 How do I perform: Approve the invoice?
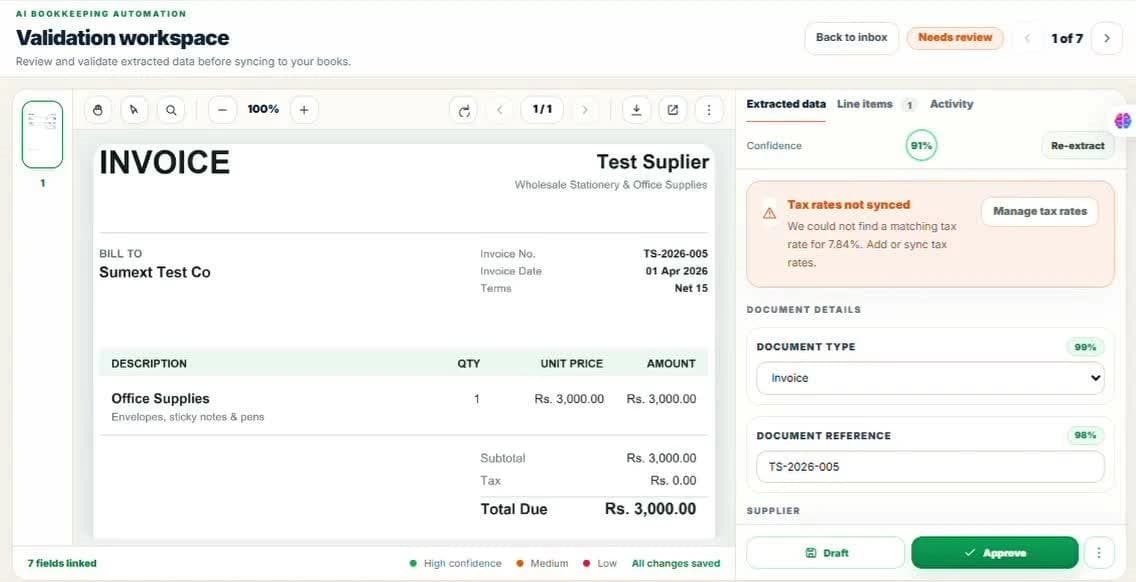[x=995, y=553]
